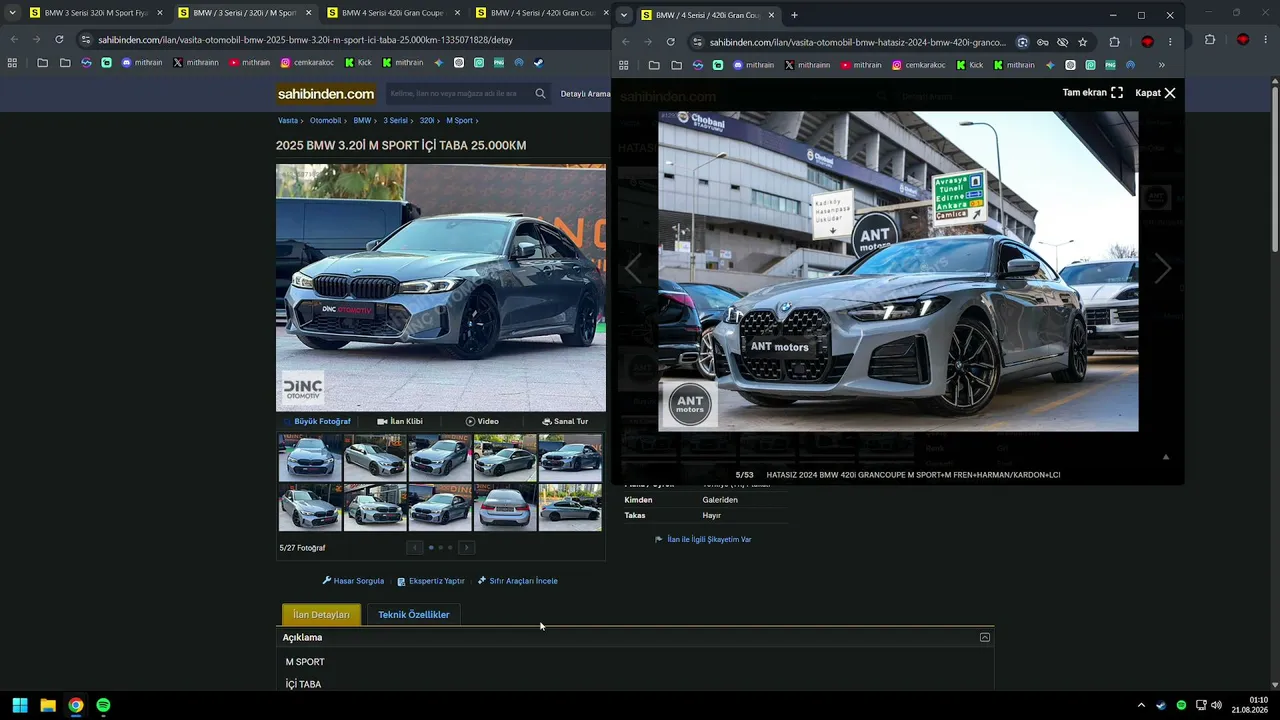The width and height of the screenshot is (1280, 720).
Task: Click the search magnifier beside the sahibinden search box
Action: (540, 94)
